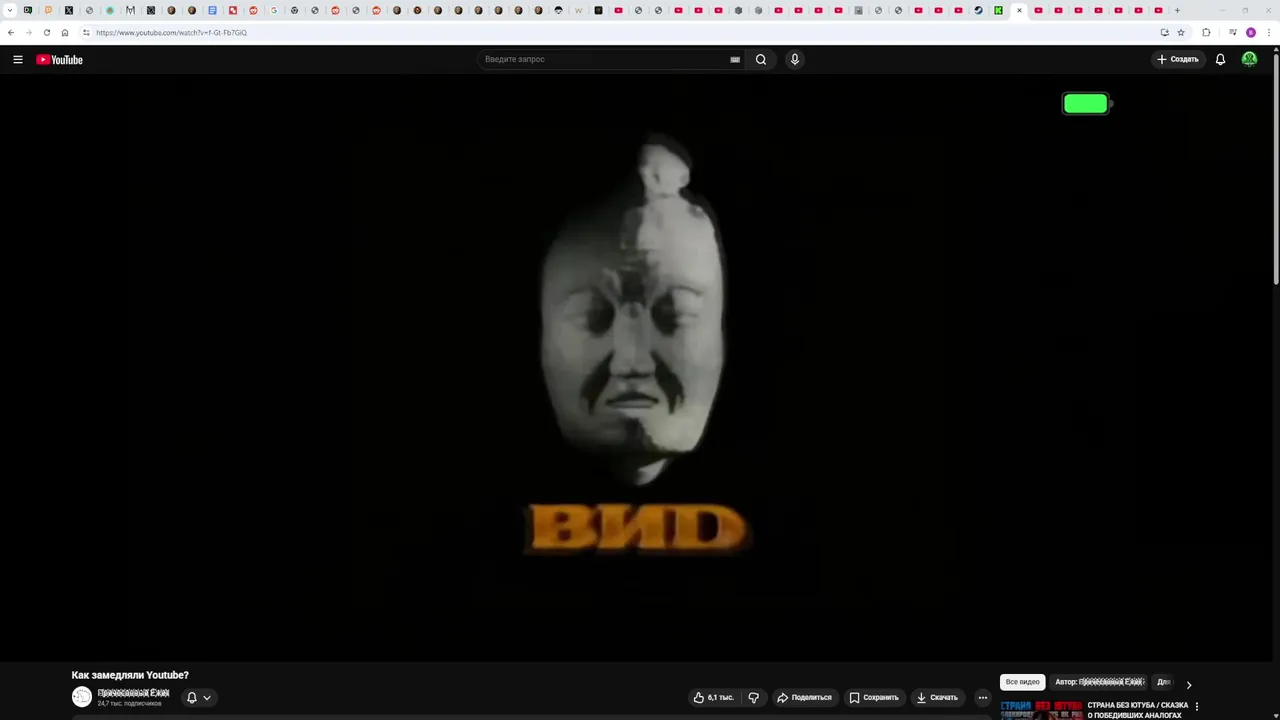This screenshot has width=1280, height=720.
Task: Like the video (6,1 тыс.)
Action: [714, 697]
